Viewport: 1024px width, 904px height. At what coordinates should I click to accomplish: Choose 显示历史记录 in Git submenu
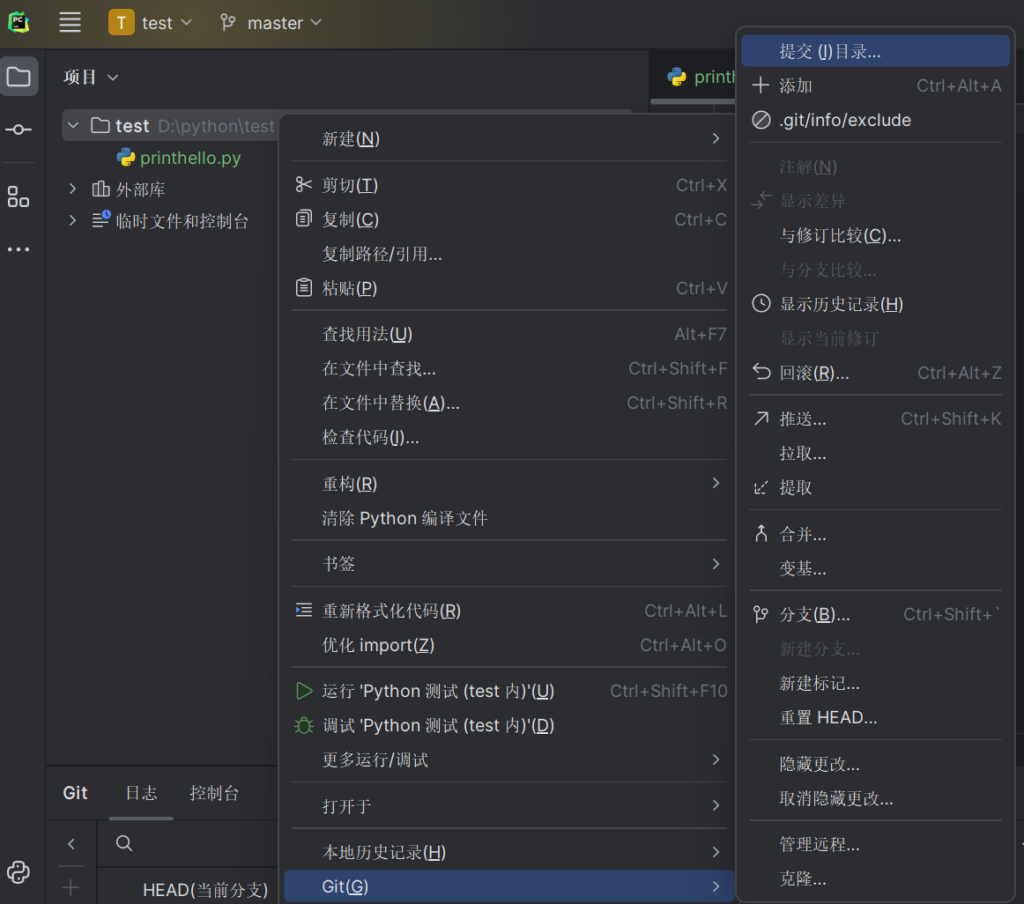click(x=841, y=304)
